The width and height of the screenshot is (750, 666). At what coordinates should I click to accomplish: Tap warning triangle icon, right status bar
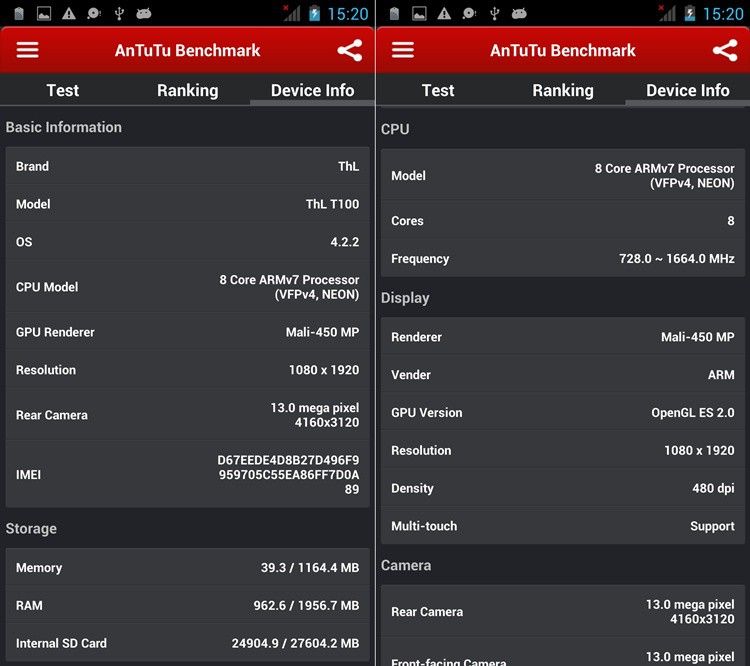(x=444, y=13)
